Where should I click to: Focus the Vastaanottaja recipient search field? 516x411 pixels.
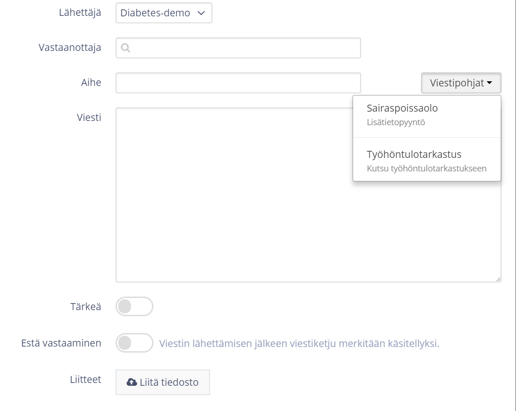(238, 48)
